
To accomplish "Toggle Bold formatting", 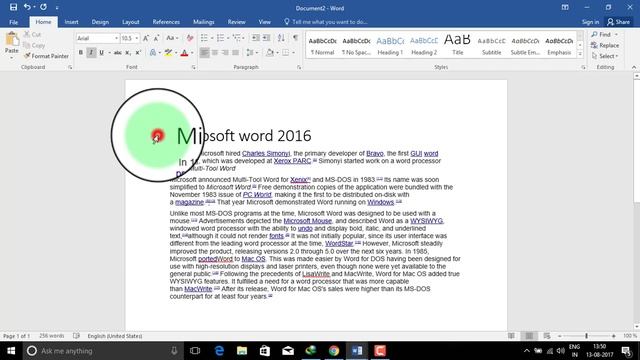I will click(81, 53).
